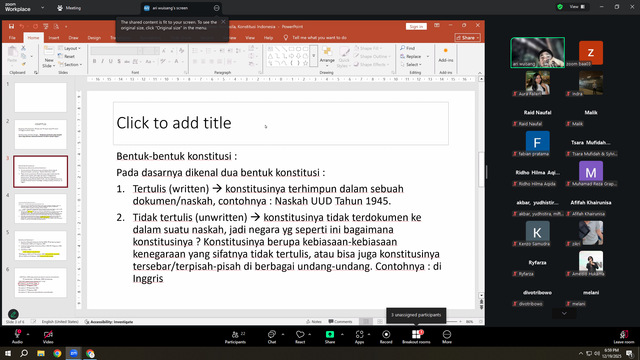Image resolution: width=640 pixels, height=360 pixels.
Task: Expand more participants chevron below video tiles
Action: click(564, 313)
